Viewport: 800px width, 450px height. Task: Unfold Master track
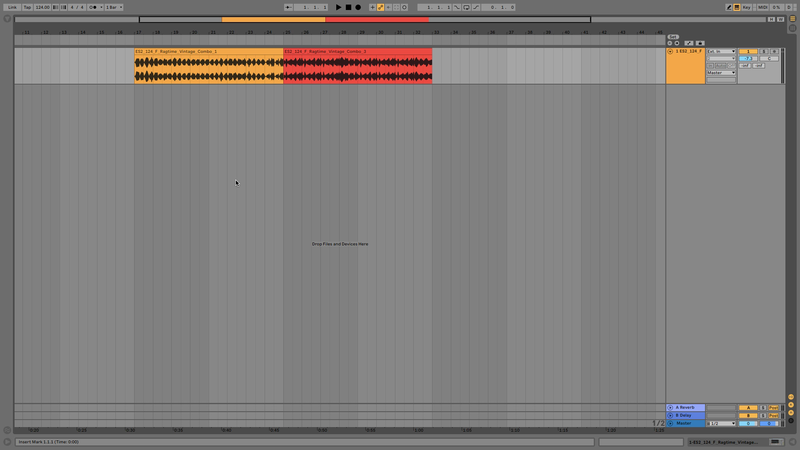670,423
